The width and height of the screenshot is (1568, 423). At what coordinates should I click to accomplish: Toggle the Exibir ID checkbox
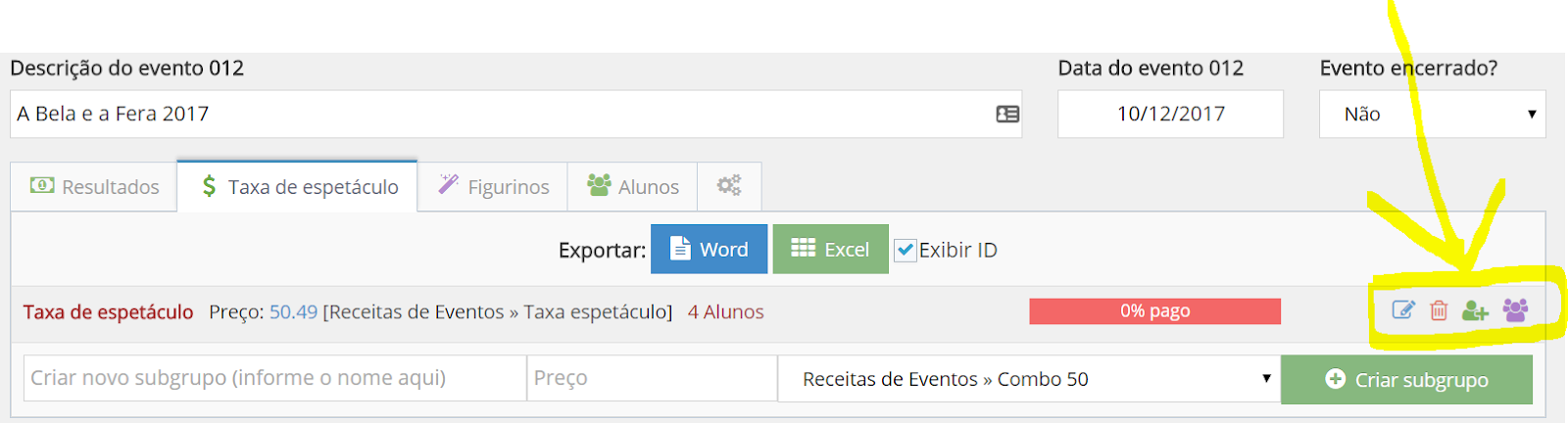(906, 250)
